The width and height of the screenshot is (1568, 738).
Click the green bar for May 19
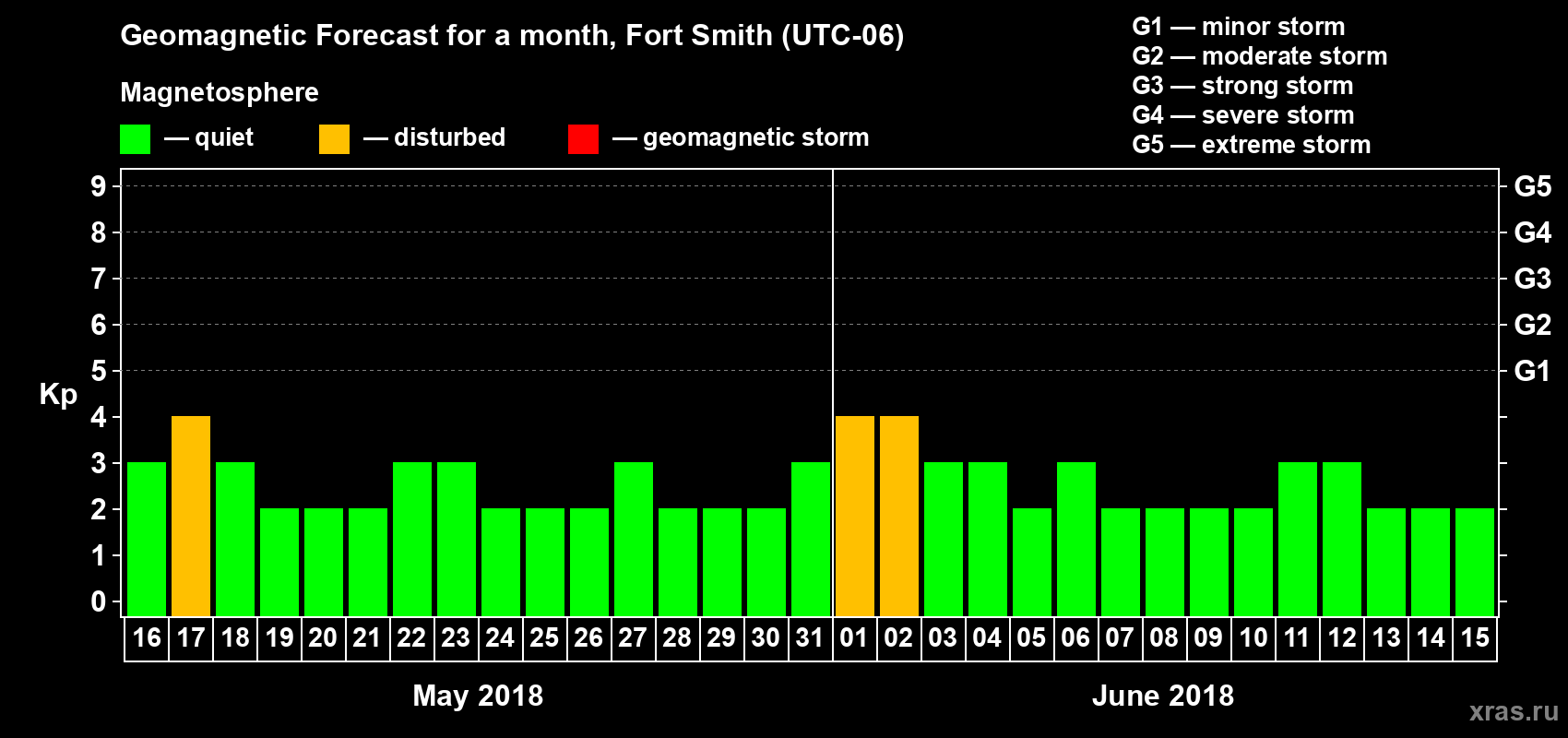[279, 562]
